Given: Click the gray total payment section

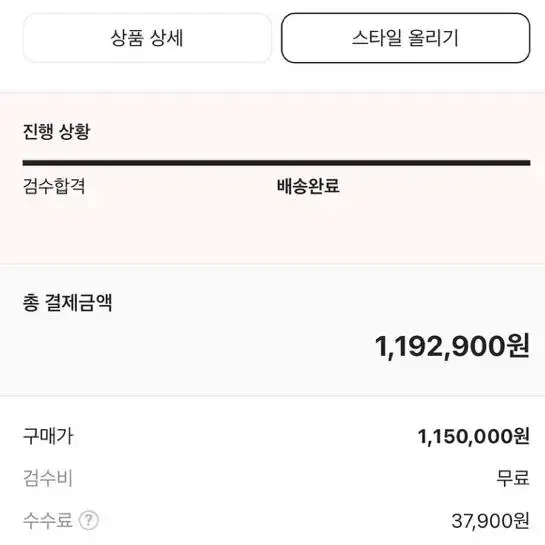Looking at the screenshot, I should [x=272, y=330].
